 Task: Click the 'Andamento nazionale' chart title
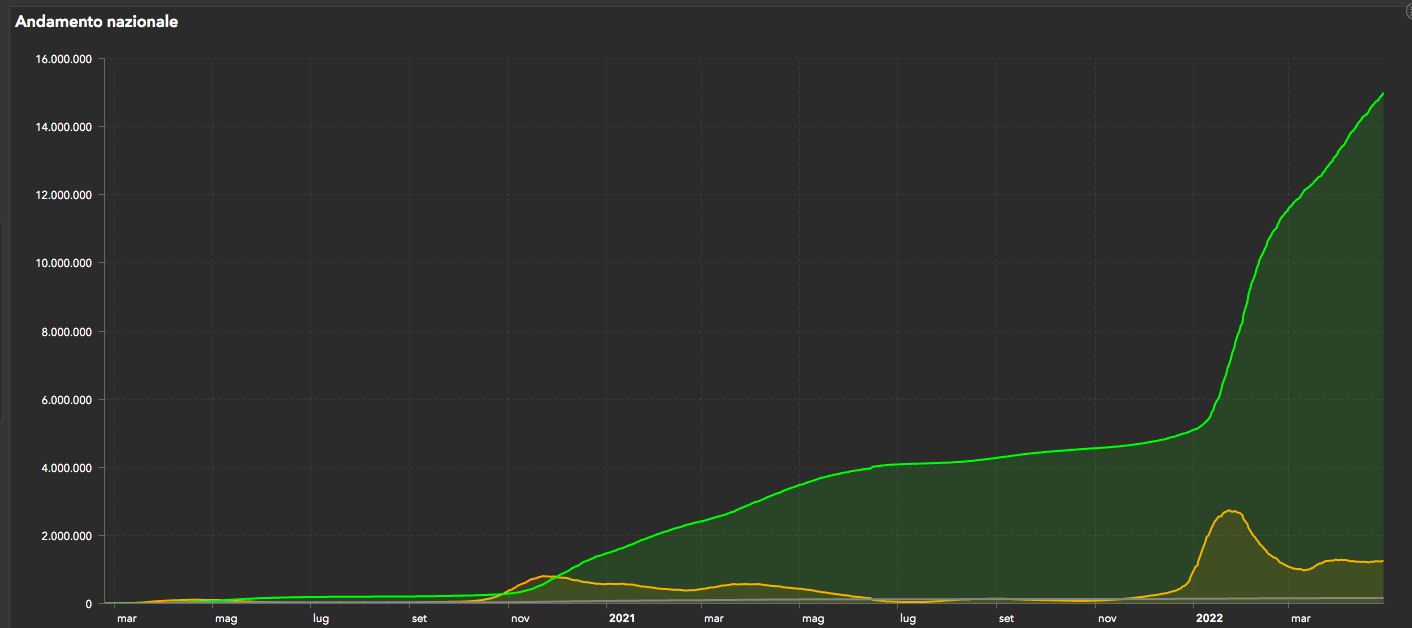point(97,21)
